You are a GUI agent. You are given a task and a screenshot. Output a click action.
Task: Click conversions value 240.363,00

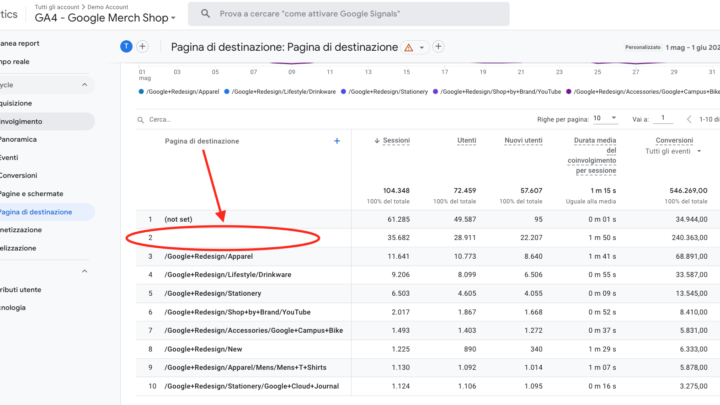tap(688, 238)
